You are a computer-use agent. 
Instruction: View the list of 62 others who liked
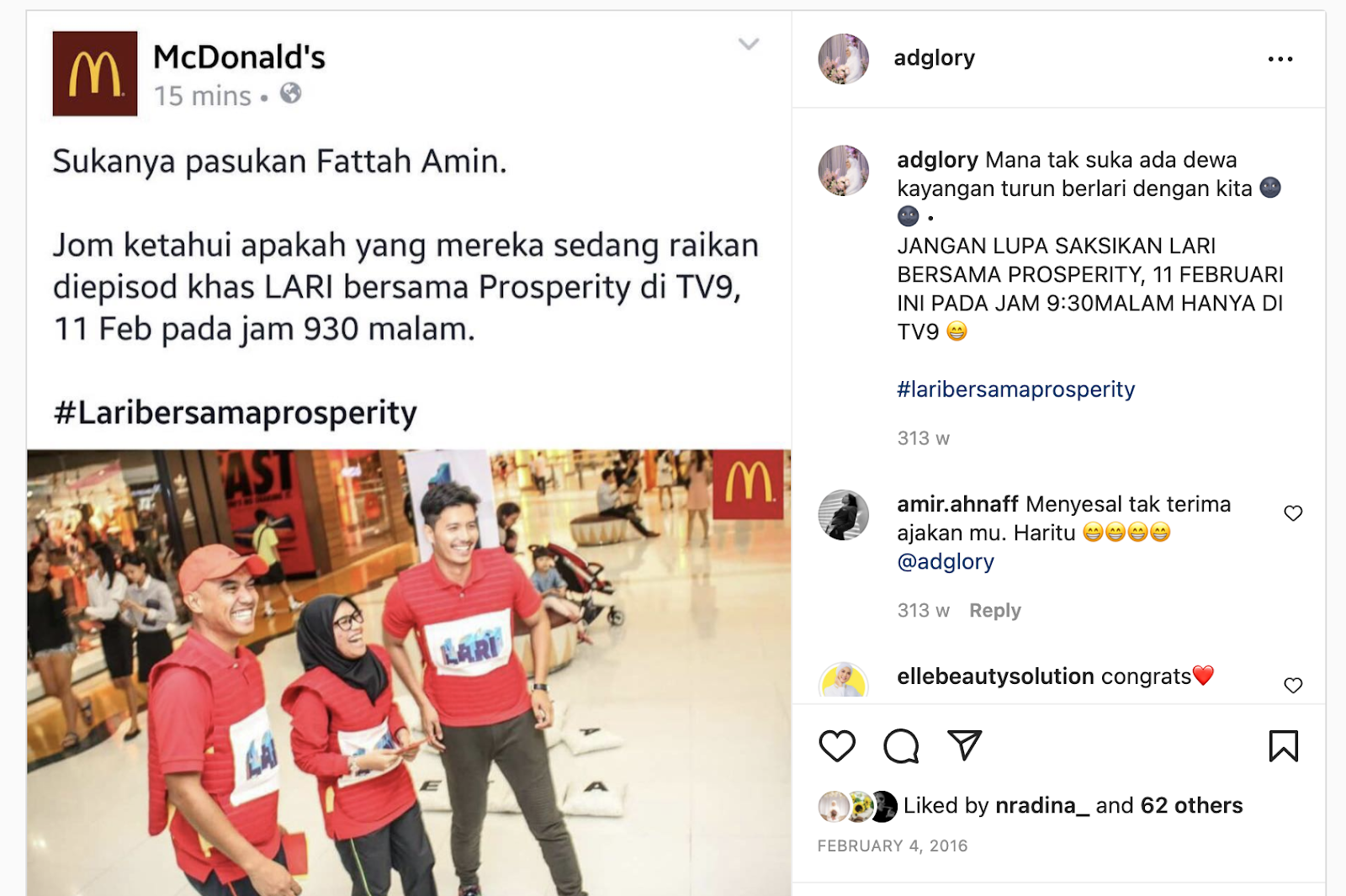(x=1191, y=806)
